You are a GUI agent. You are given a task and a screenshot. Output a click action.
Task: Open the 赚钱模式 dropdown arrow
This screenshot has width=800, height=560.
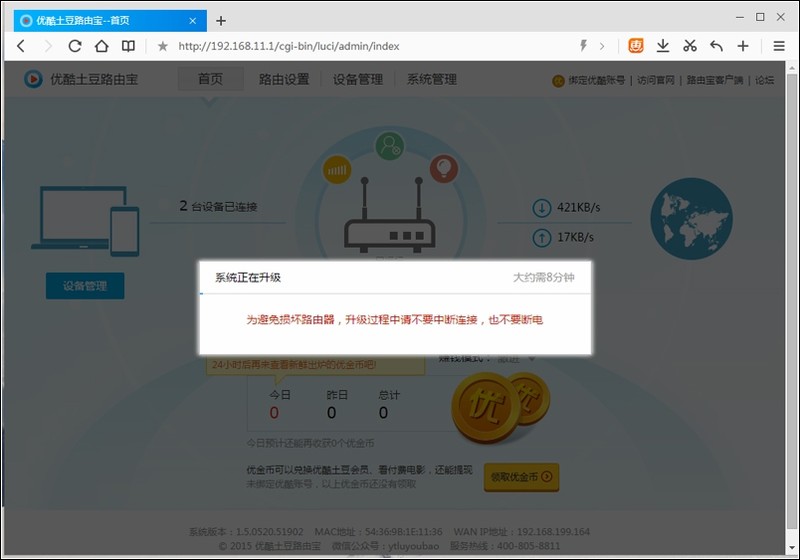pos(532,359)
